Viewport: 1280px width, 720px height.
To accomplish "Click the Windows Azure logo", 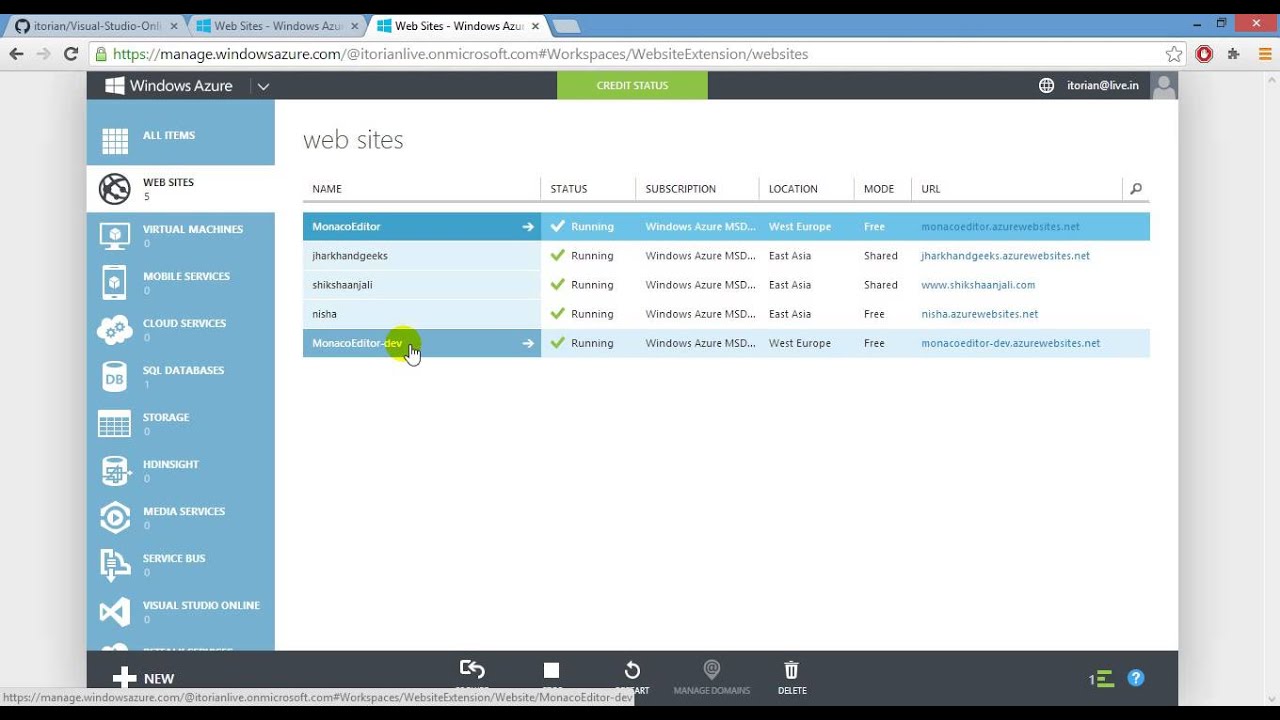I will pos(169,86).
